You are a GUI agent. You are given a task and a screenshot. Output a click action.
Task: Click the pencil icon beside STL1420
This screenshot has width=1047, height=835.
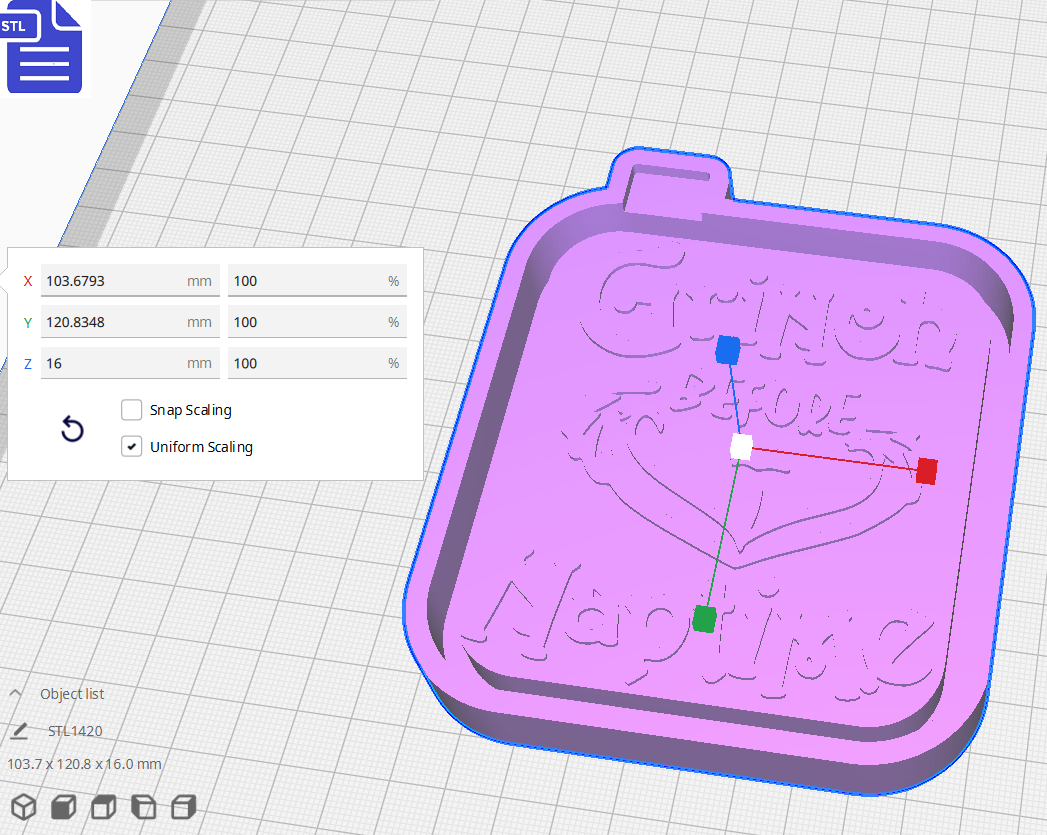pyautogui.click(x=18, y=731)
